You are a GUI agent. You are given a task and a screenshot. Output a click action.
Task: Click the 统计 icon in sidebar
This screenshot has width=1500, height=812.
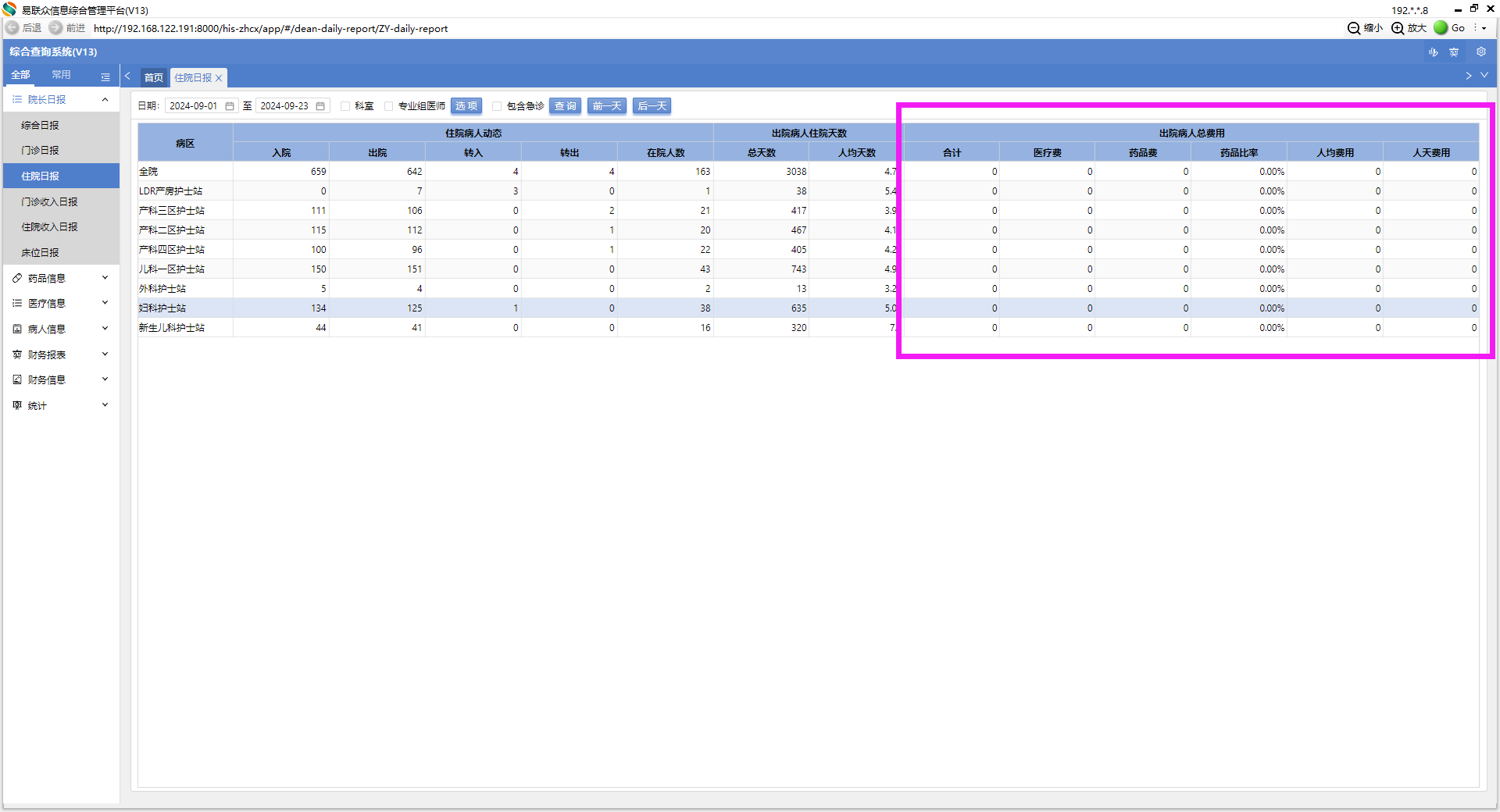[17, 405]
